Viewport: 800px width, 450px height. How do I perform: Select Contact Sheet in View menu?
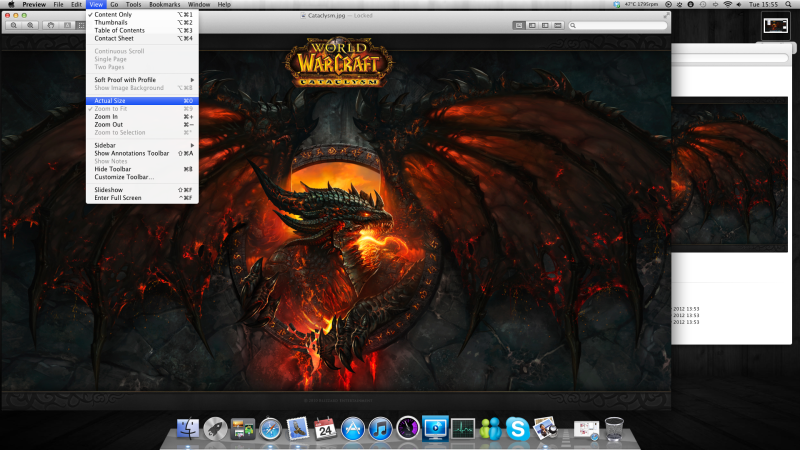142,38
